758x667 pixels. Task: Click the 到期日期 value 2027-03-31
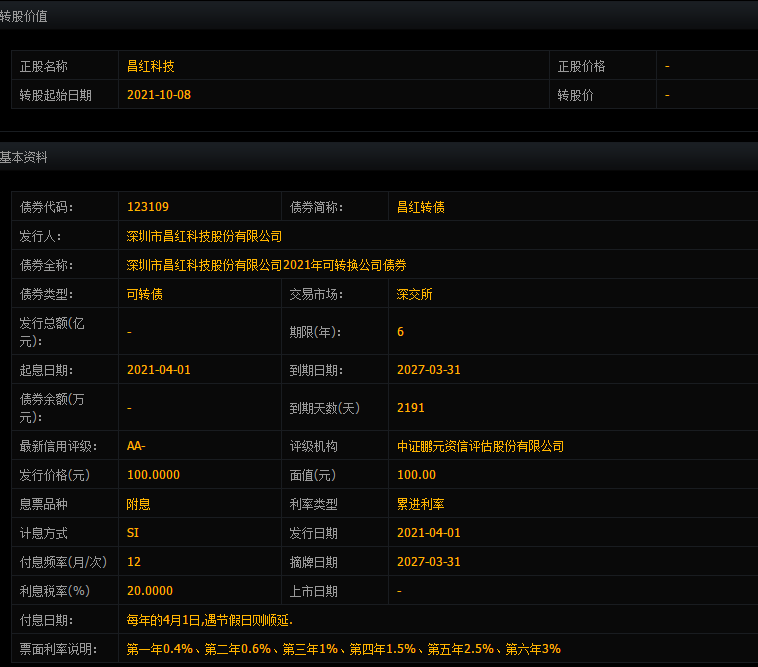pyautogui.click(x=428, y=370)
